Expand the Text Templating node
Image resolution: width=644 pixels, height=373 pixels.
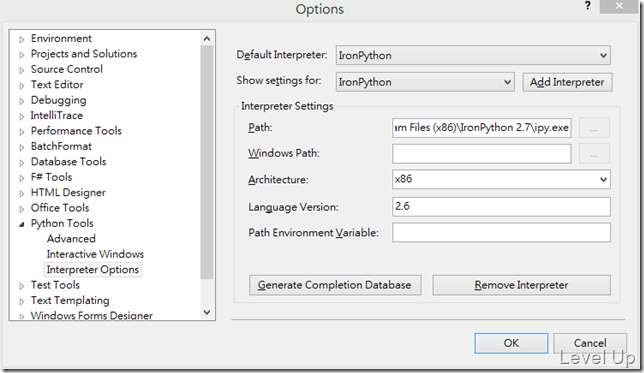[x=22, y=302]
